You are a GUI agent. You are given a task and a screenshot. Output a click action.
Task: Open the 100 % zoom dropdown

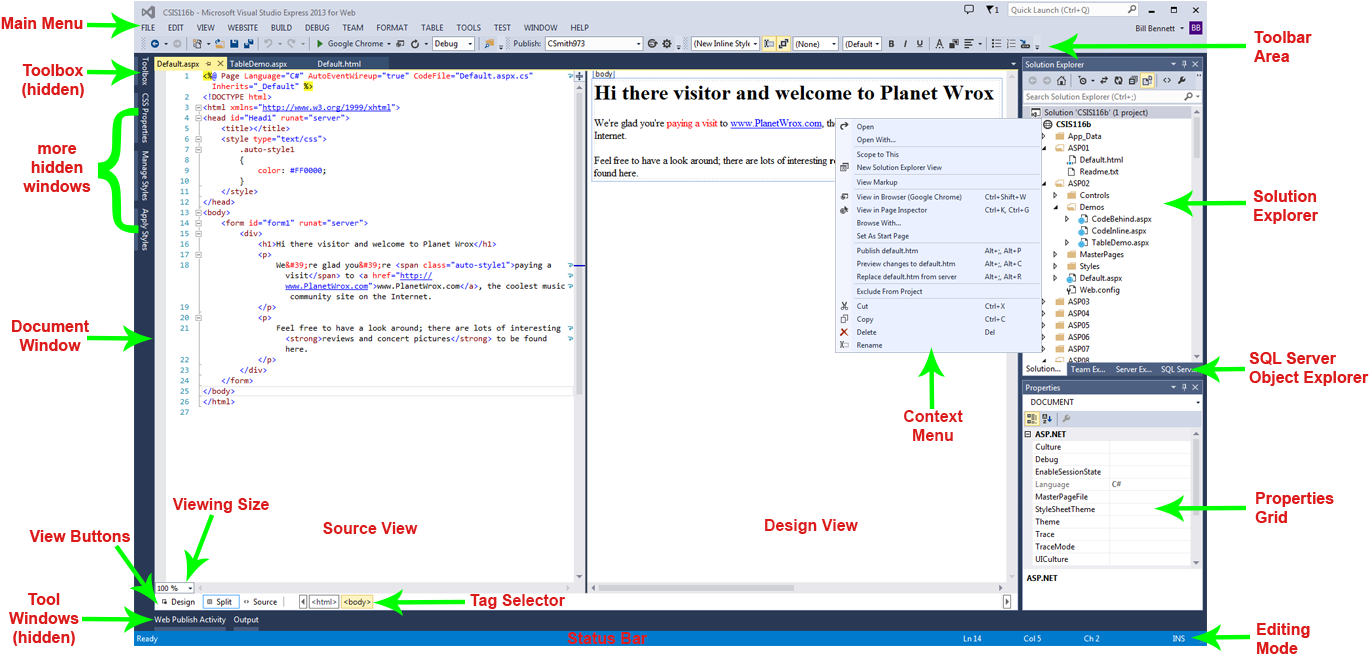[x=174, y=588]
